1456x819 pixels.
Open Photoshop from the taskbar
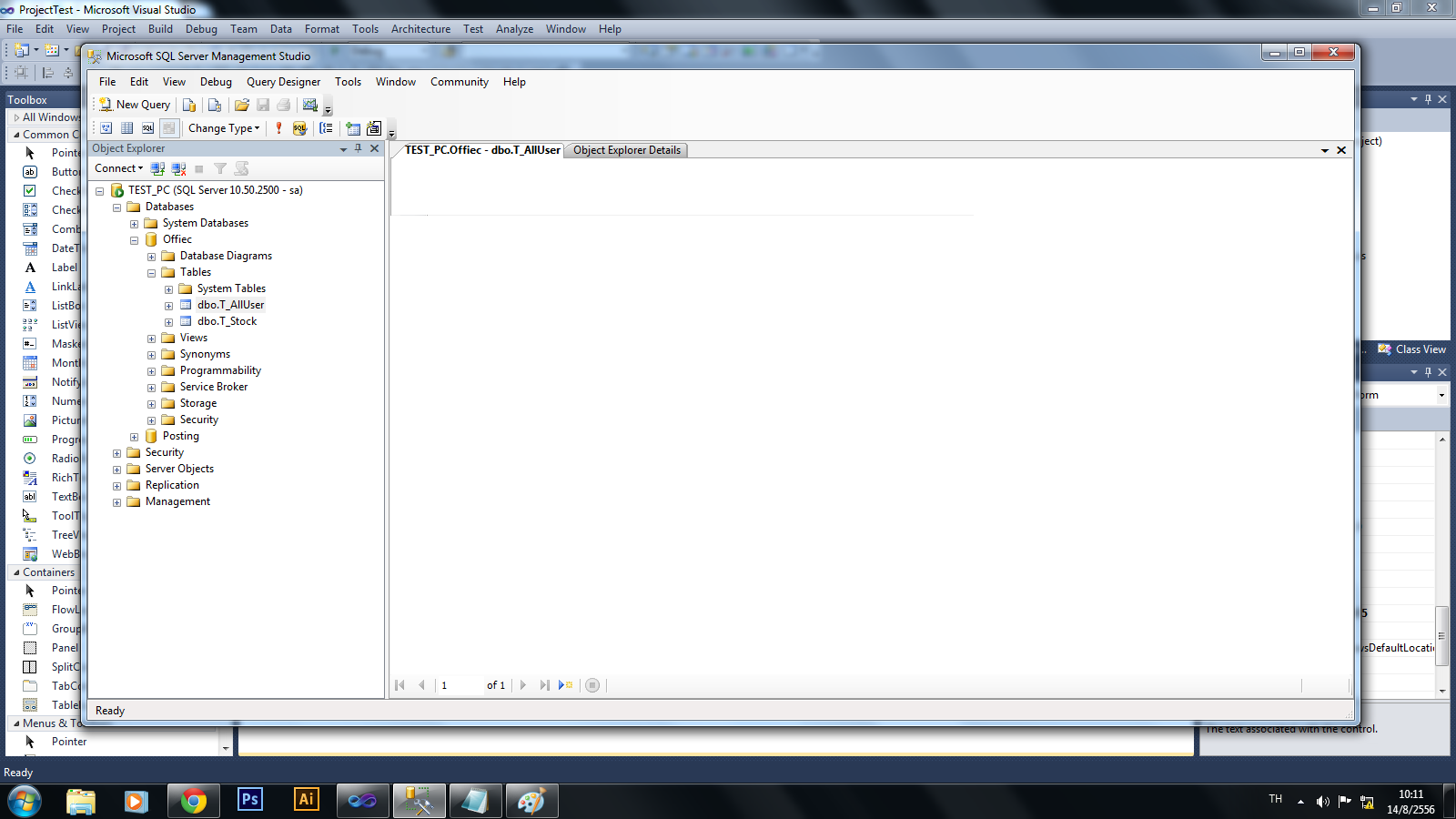[249, 801]
